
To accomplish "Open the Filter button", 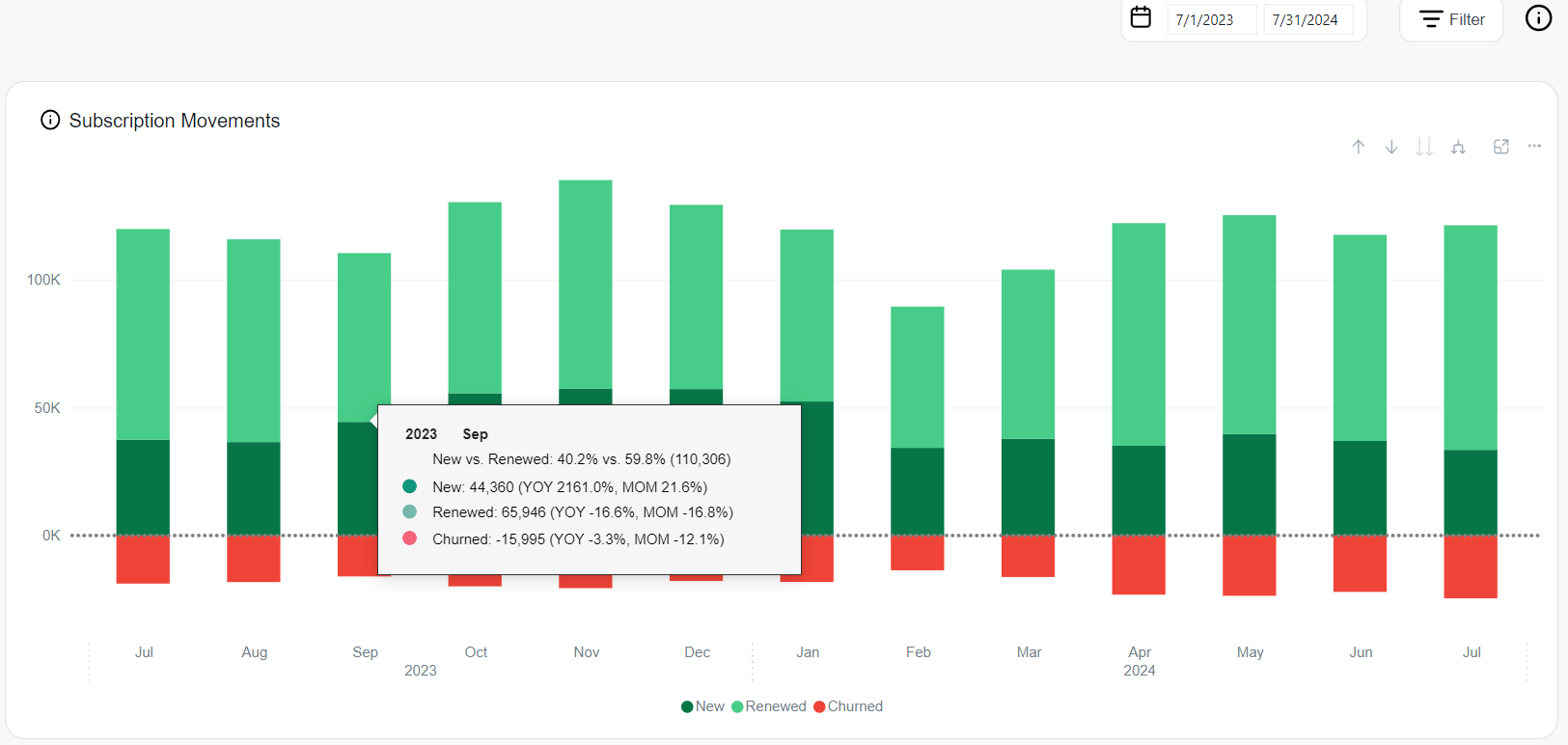I will [1451, 19].
